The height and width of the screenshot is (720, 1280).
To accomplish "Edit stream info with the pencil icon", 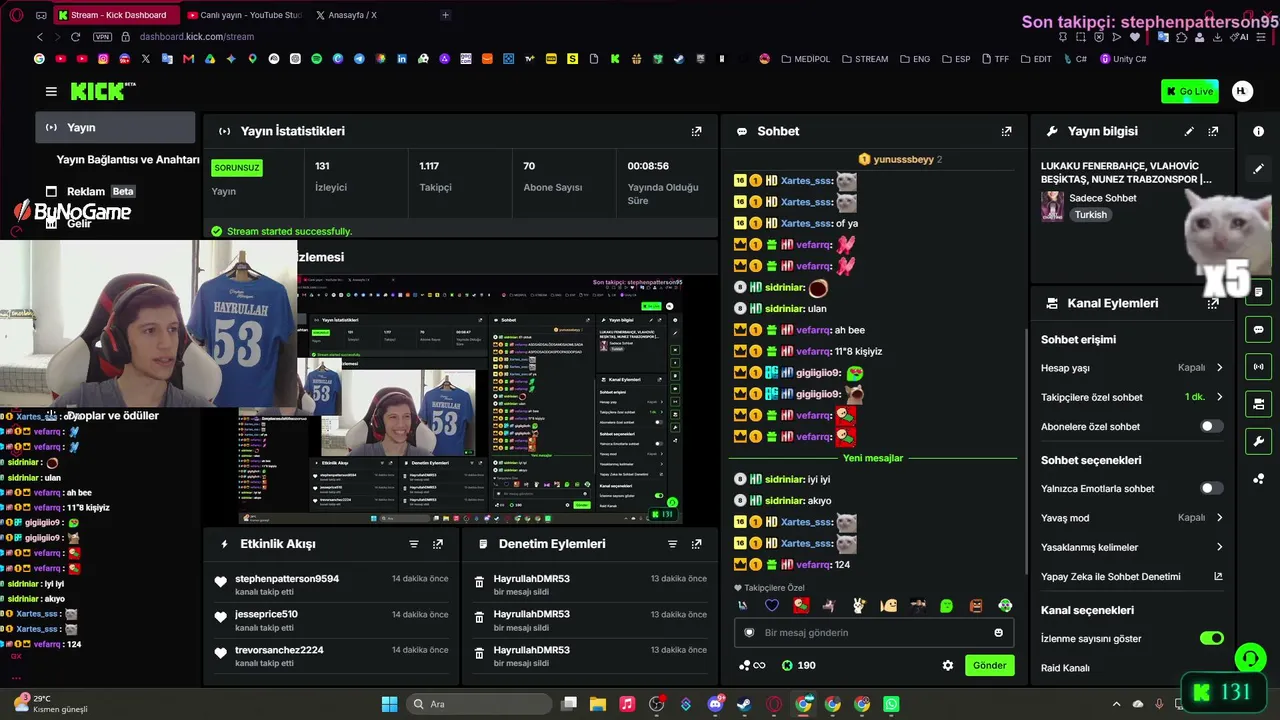I will pyautogui.click(x=1189, y=131).
